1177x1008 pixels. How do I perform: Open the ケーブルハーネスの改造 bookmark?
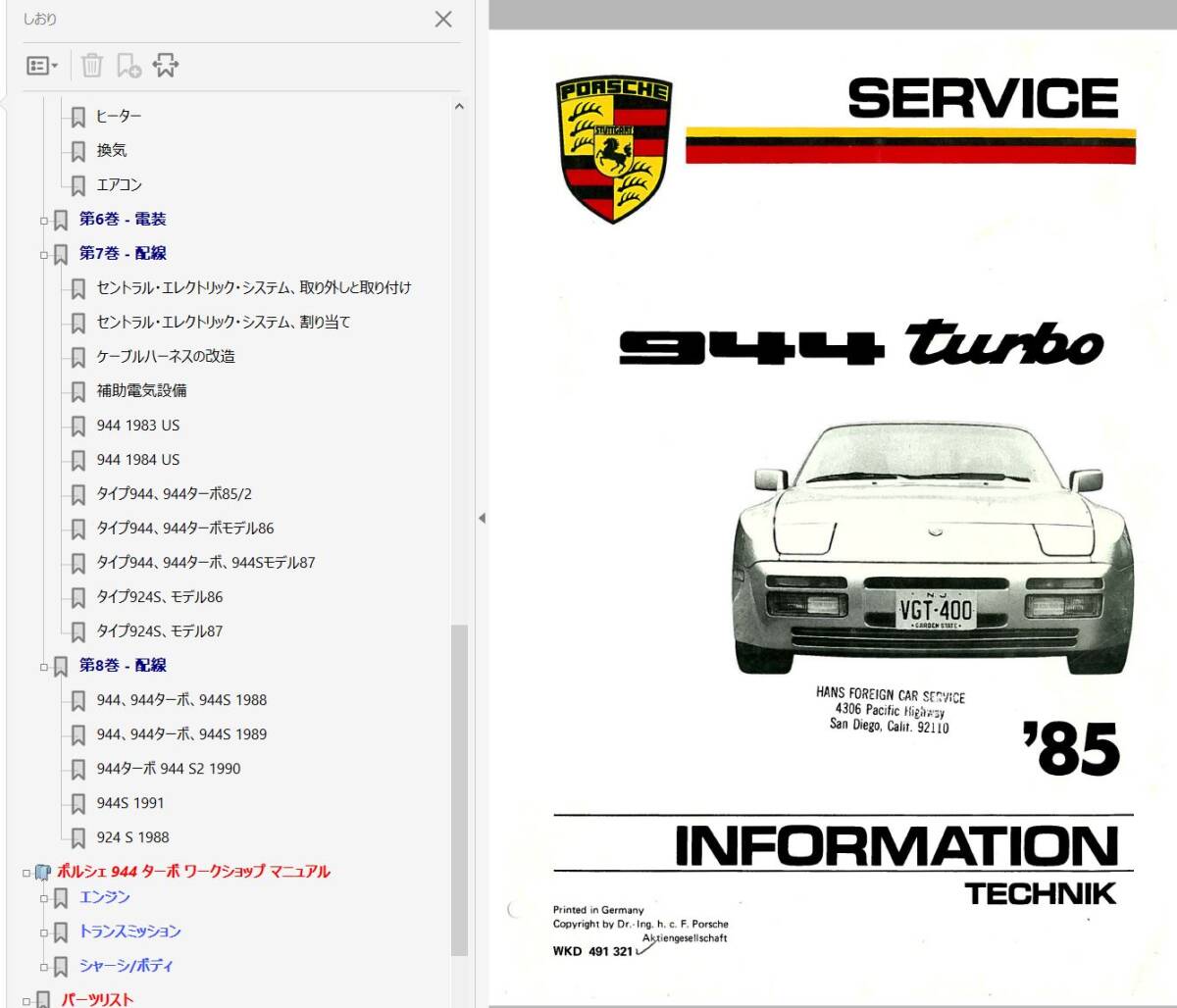[166, 356]
